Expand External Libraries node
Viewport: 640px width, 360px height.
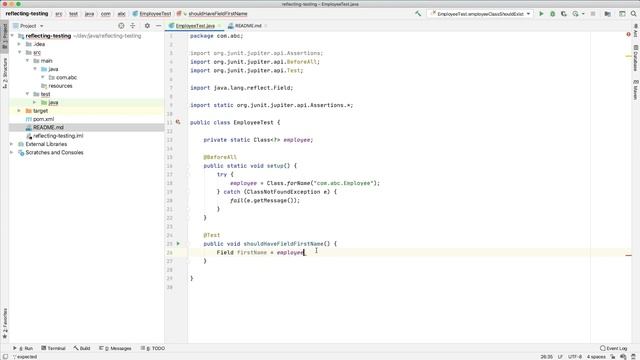click(11, 144)
